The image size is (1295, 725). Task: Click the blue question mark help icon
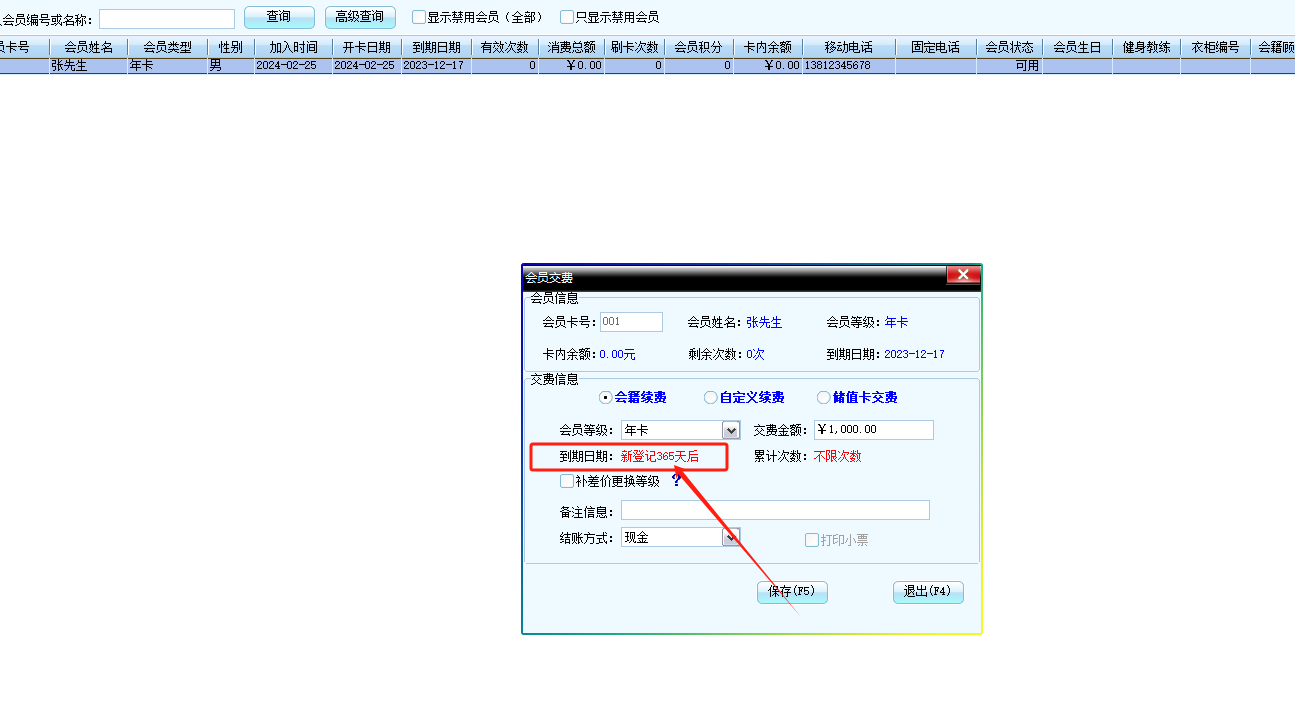676,481
